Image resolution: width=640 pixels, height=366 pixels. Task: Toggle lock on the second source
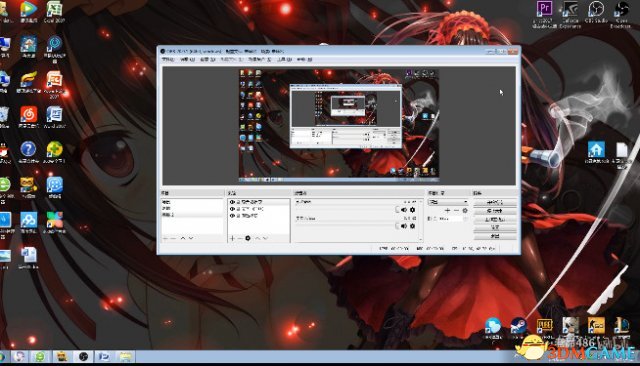(238, 209)
